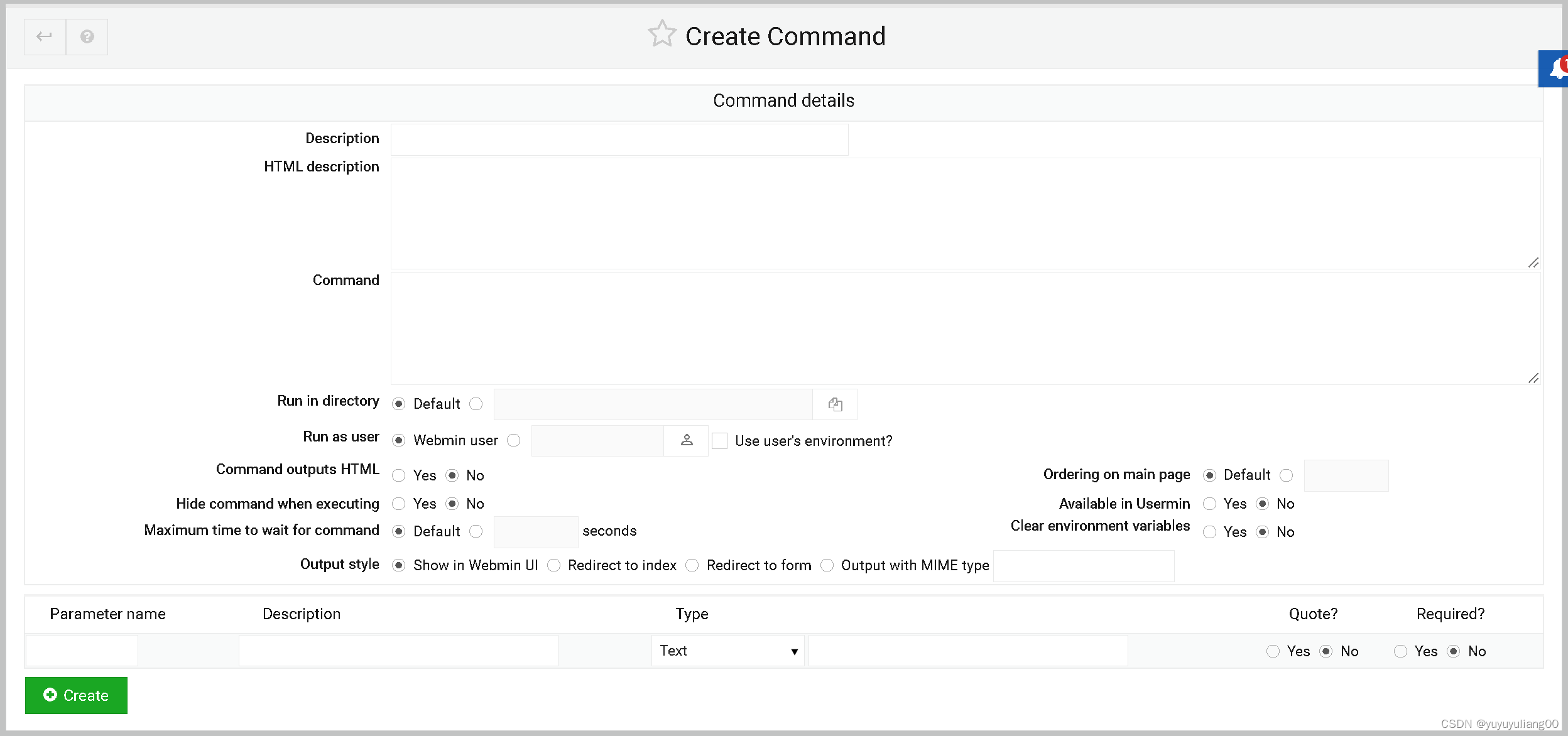Click the back arrow to return
1568x736 pixels.
pyautogui.click(x=44, y=36)
